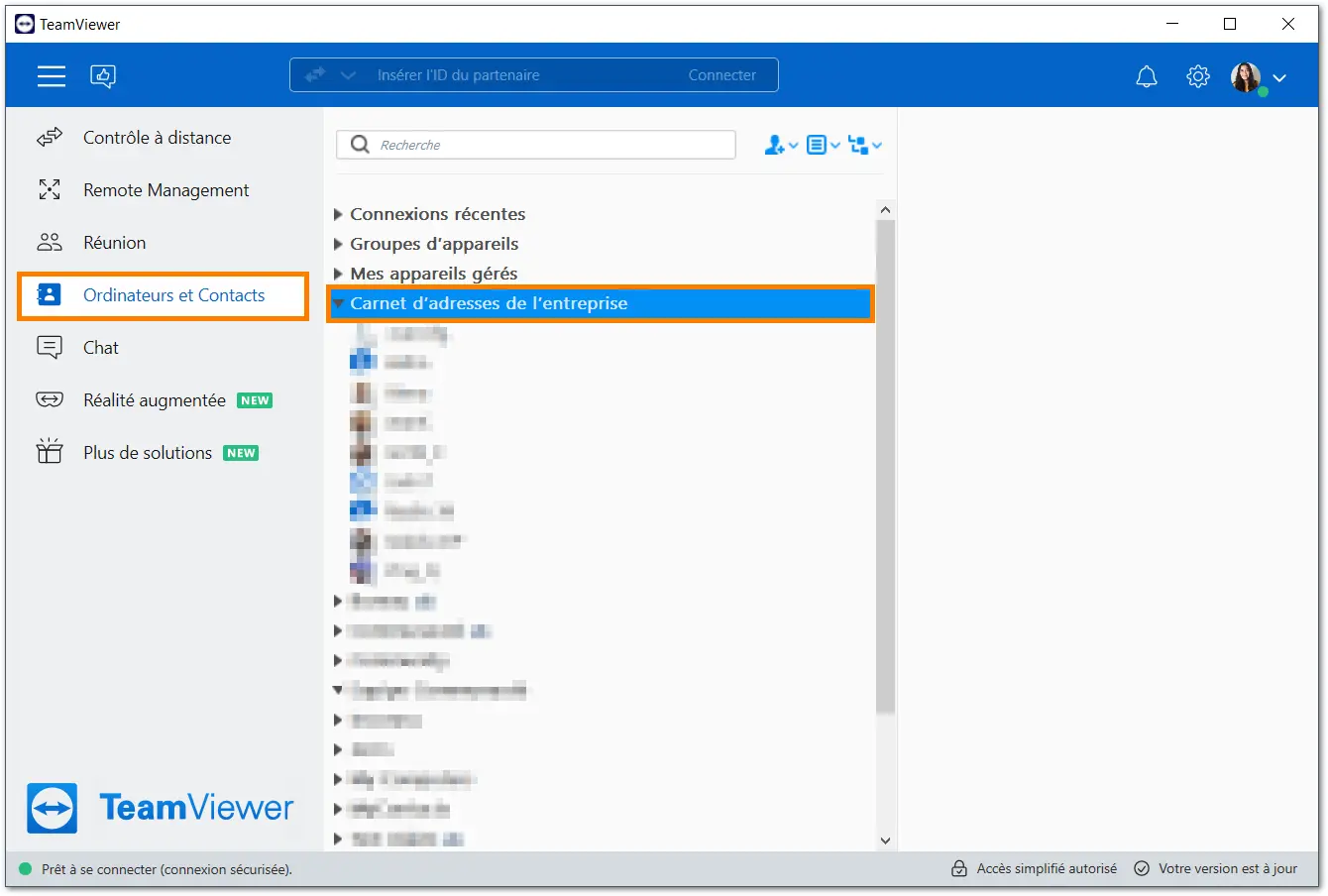Screen dimensions: 1328x896
Task: Close the TeamViewer window
Action: point(1288,24)
